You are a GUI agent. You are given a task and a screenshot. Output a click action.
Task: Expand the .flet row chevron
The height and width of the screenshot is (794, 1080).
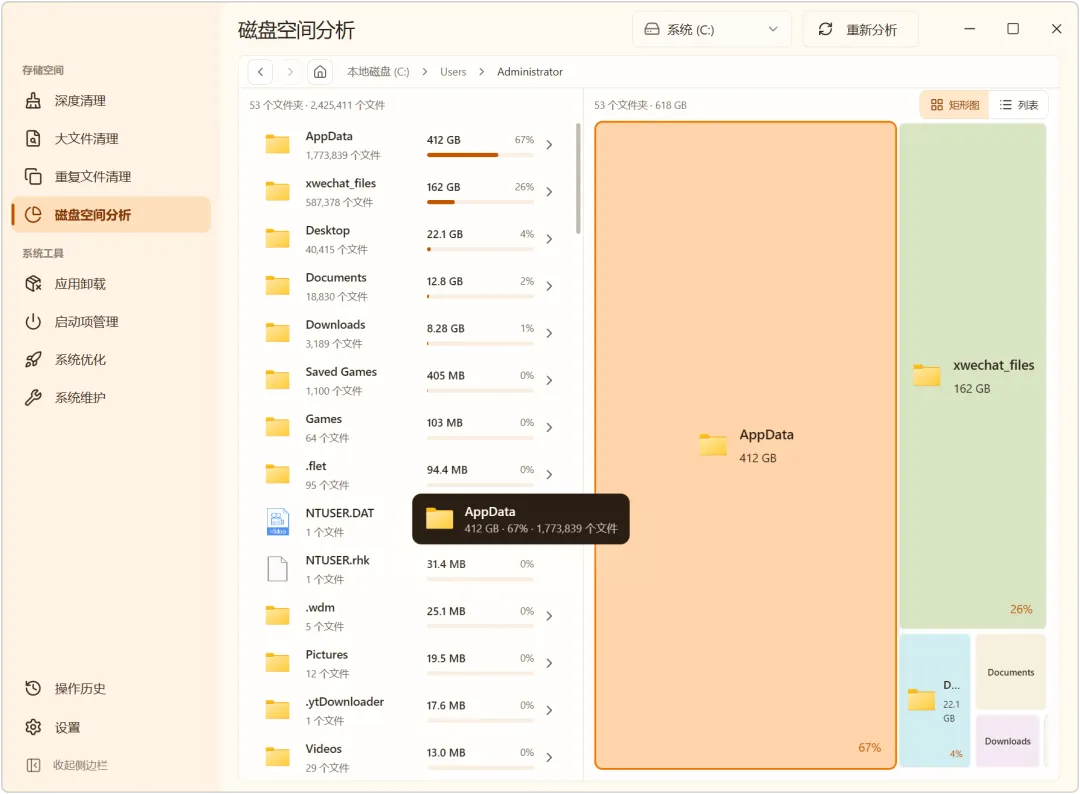click(x=549, y=474)
